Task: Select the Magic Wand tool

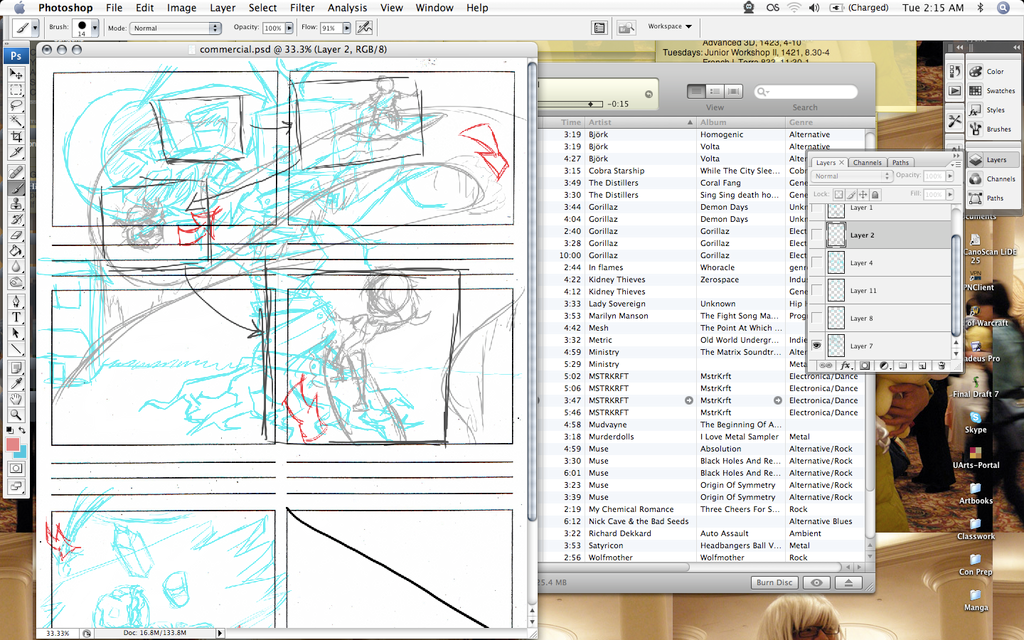Action: (16, 121)
